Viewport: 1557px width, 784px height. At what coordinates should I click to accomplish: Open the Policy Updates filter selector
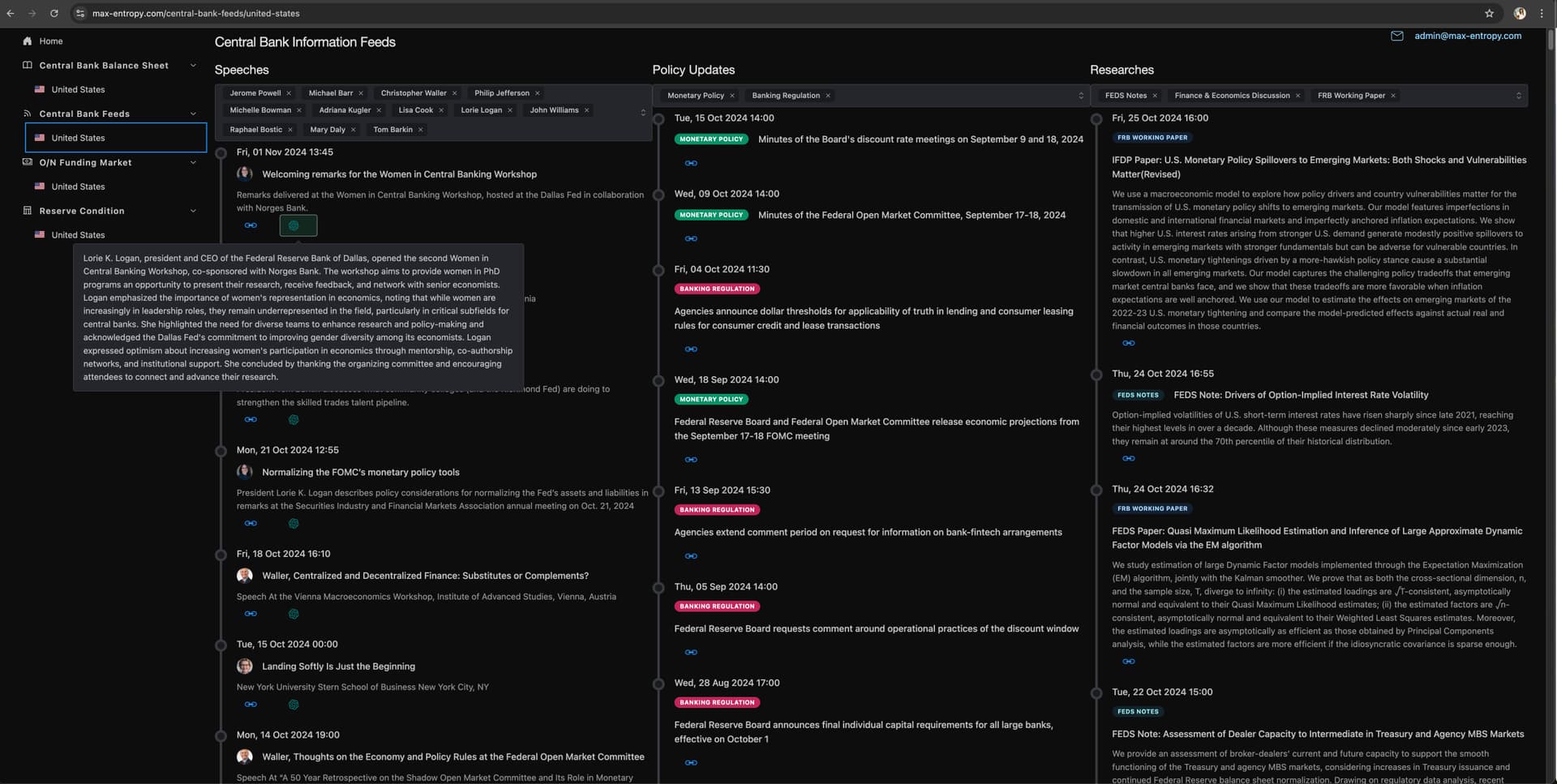click(x=1081, y=95)
